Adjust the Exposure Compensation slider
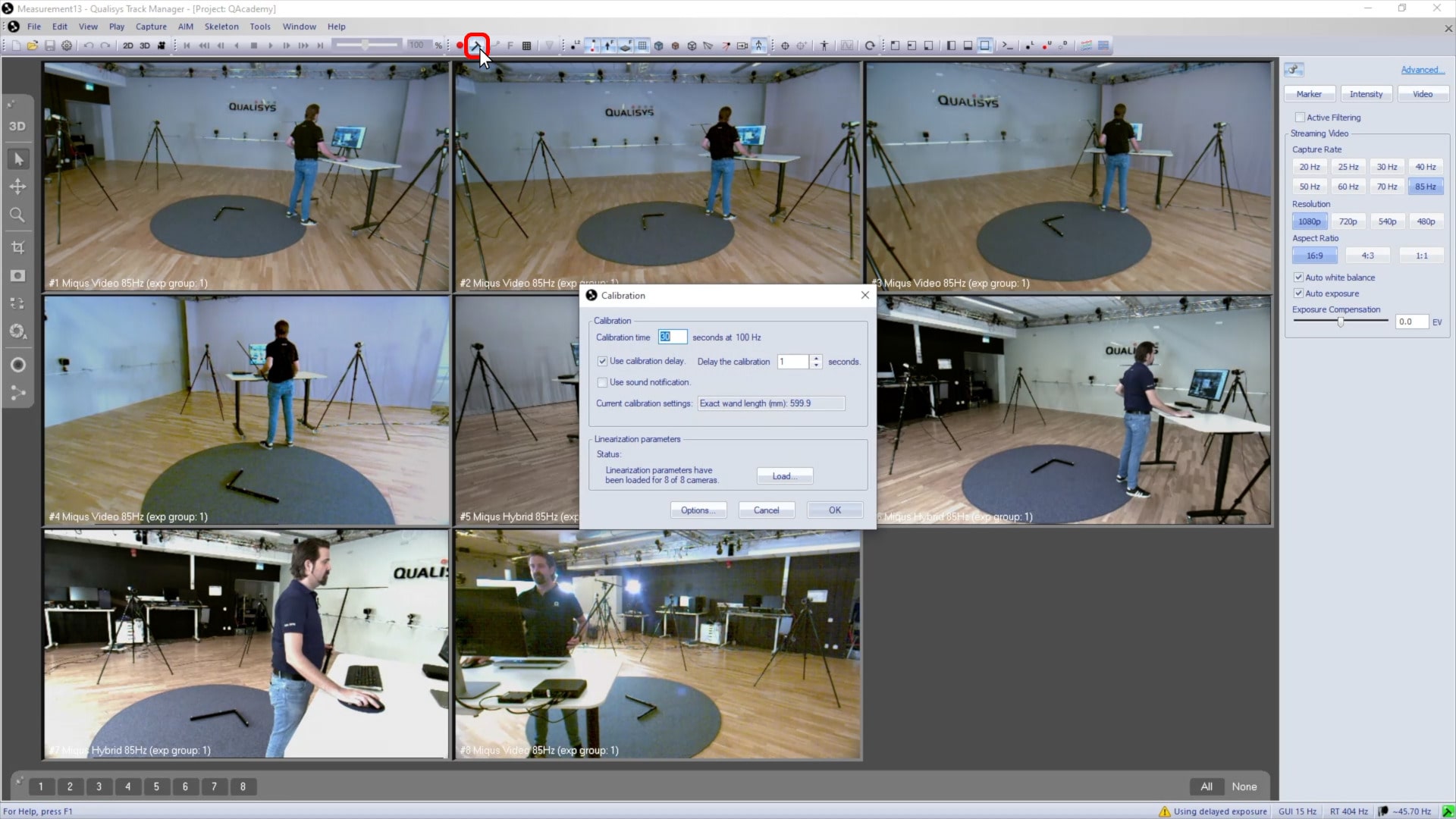Screen dimensions: 1456x819 (x=1340, y=320)
